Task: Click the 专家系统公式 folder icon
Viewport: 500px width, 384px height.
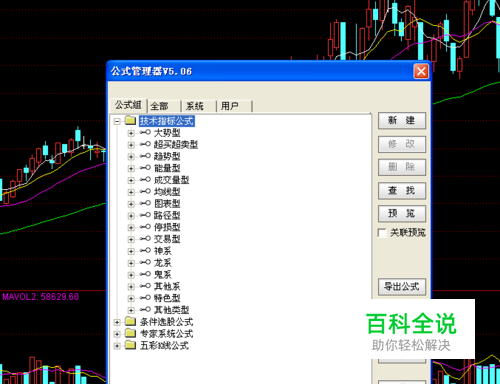Action: pos(131,333)
